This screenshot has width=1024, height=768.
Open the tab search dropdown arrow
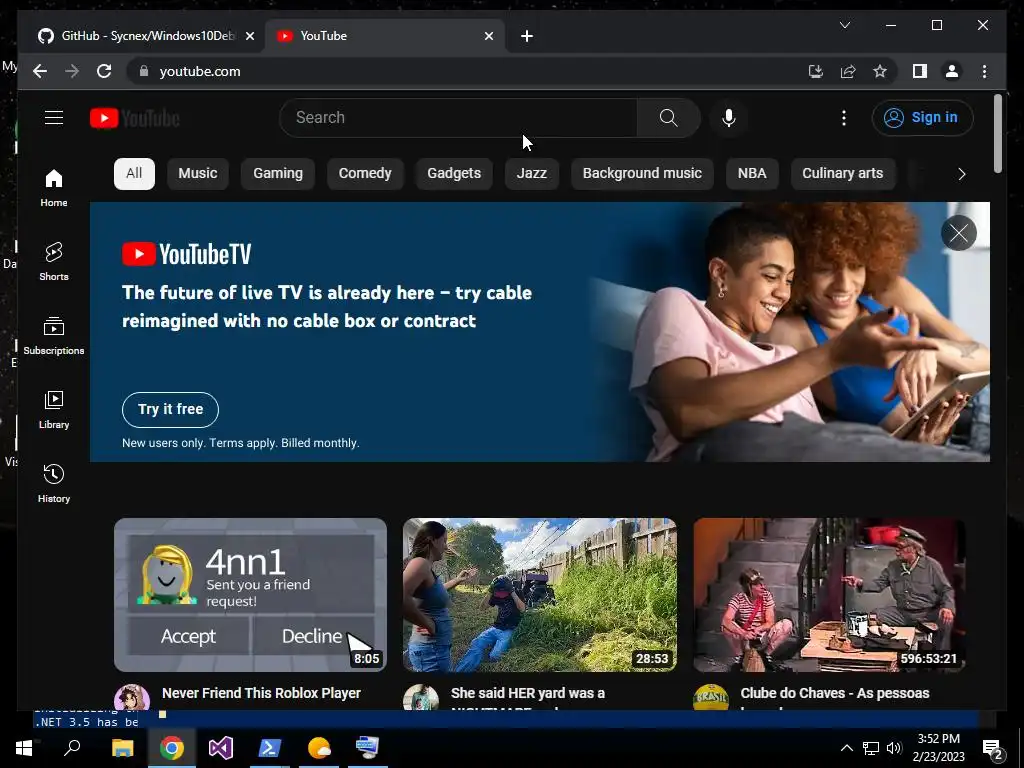click(x=844, y=25)
